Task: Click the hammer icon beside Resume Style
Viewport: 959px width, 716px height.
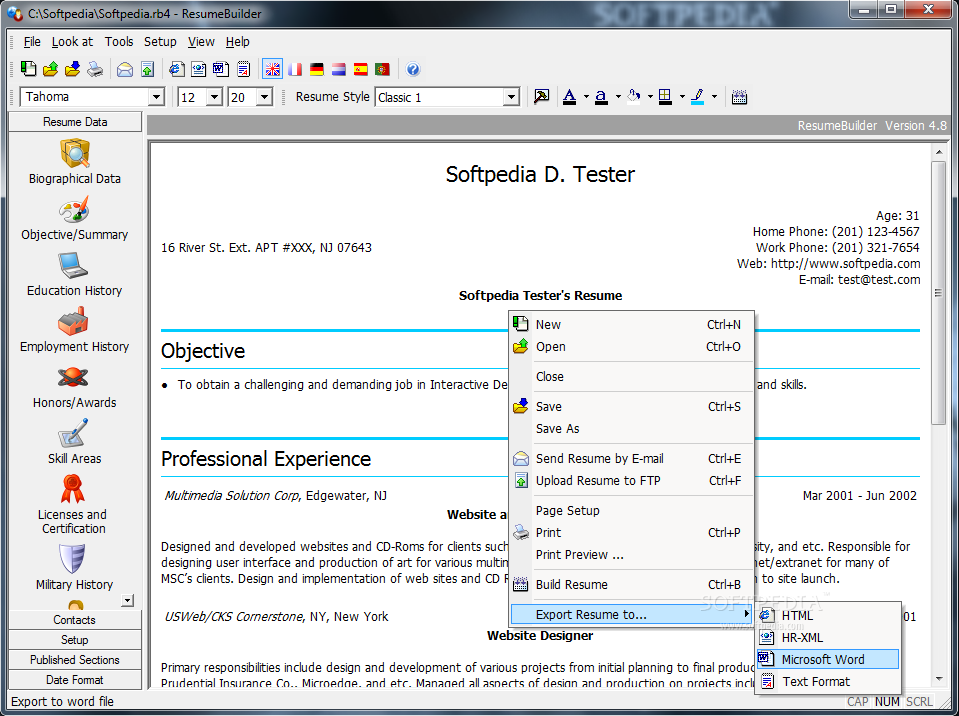Action: click(541, 97)
